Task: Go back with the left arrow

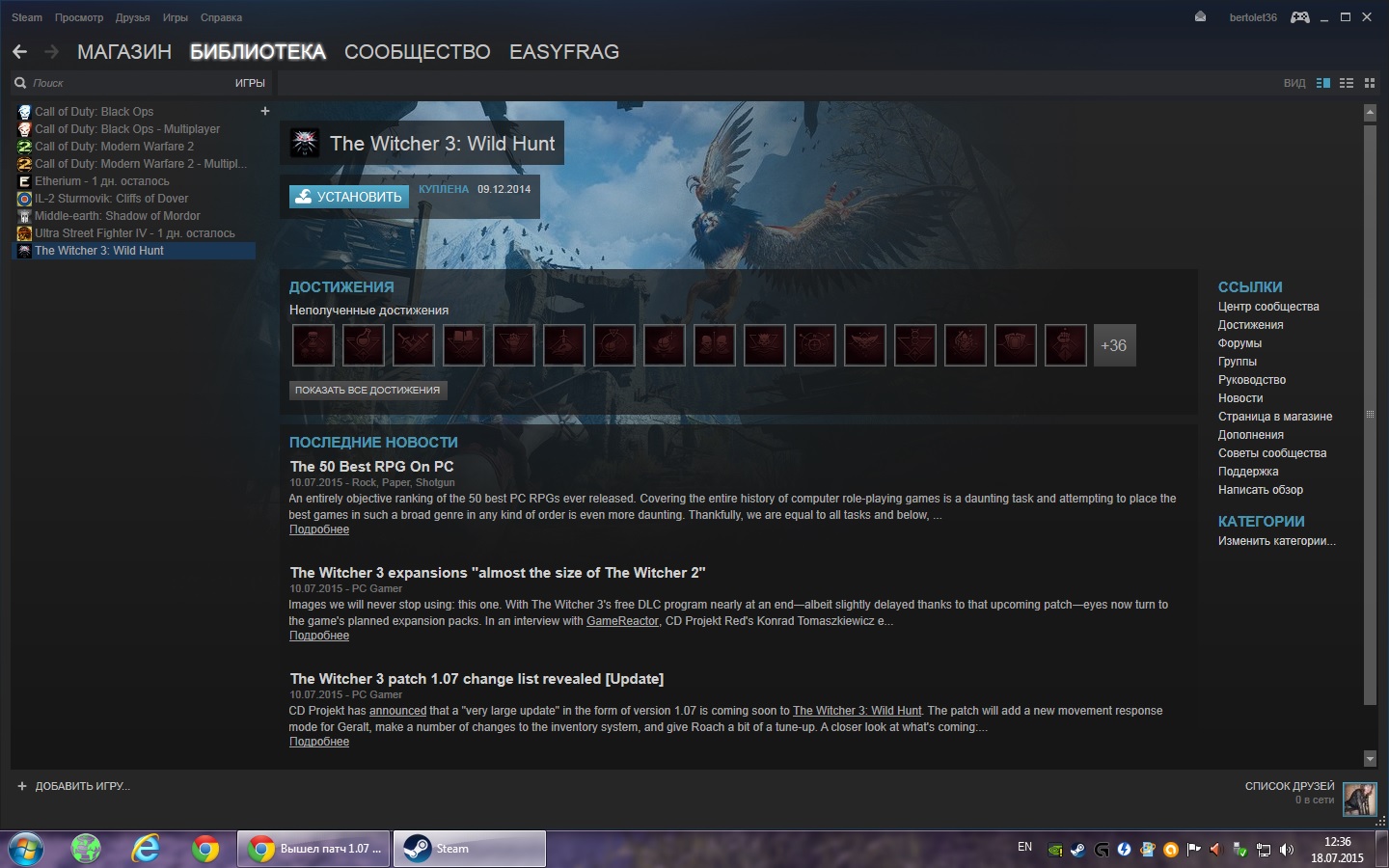Action: click(20, 52)
